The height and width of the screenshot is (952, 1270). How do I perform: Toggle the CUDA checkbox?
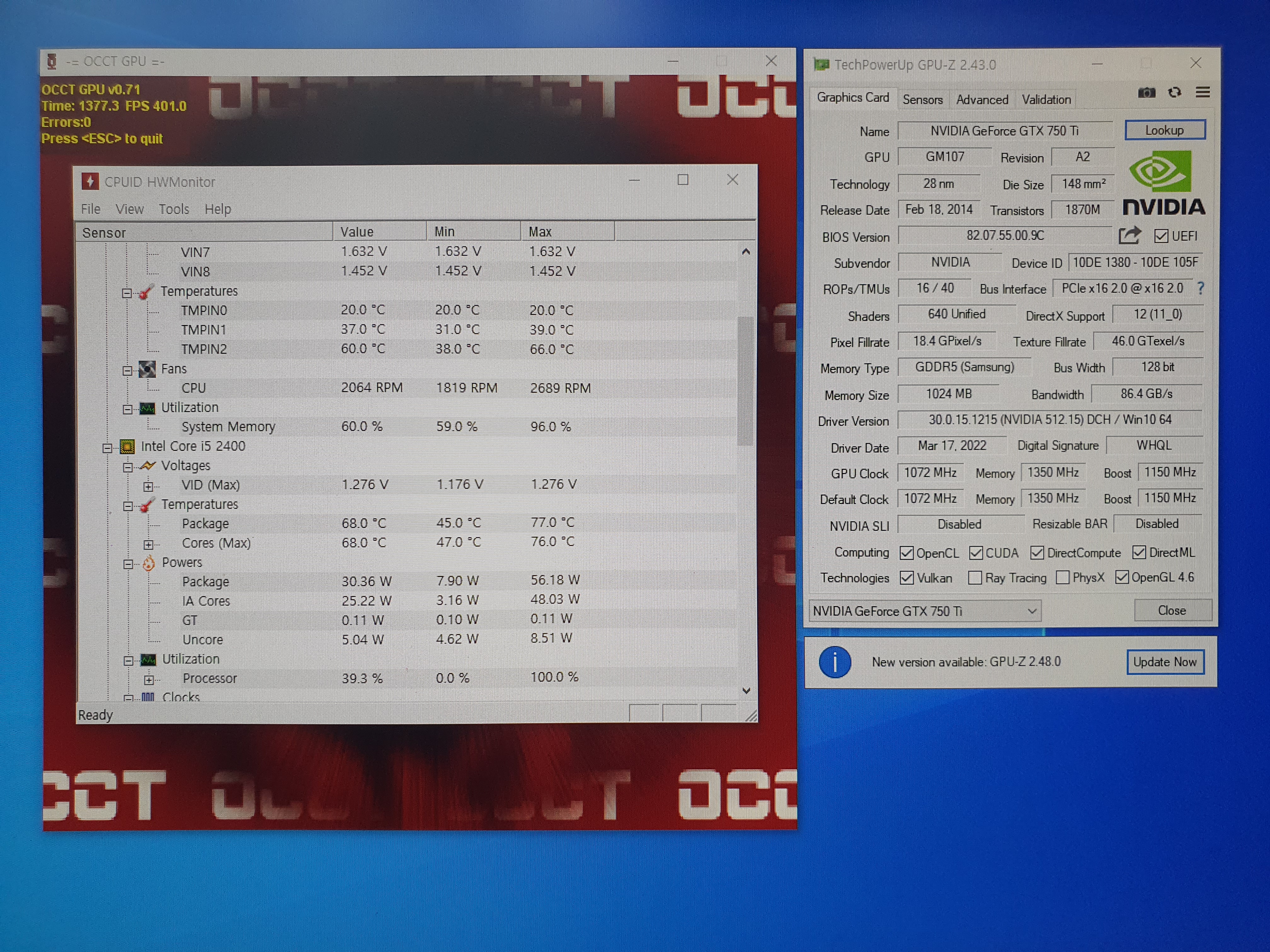[975, 552]
